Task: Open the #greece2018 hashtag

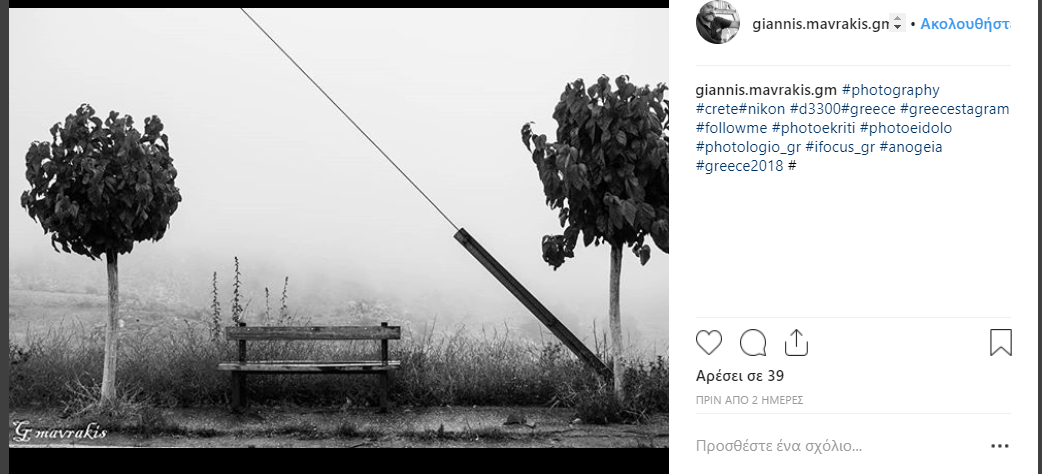Action: (x=740, y=166)
